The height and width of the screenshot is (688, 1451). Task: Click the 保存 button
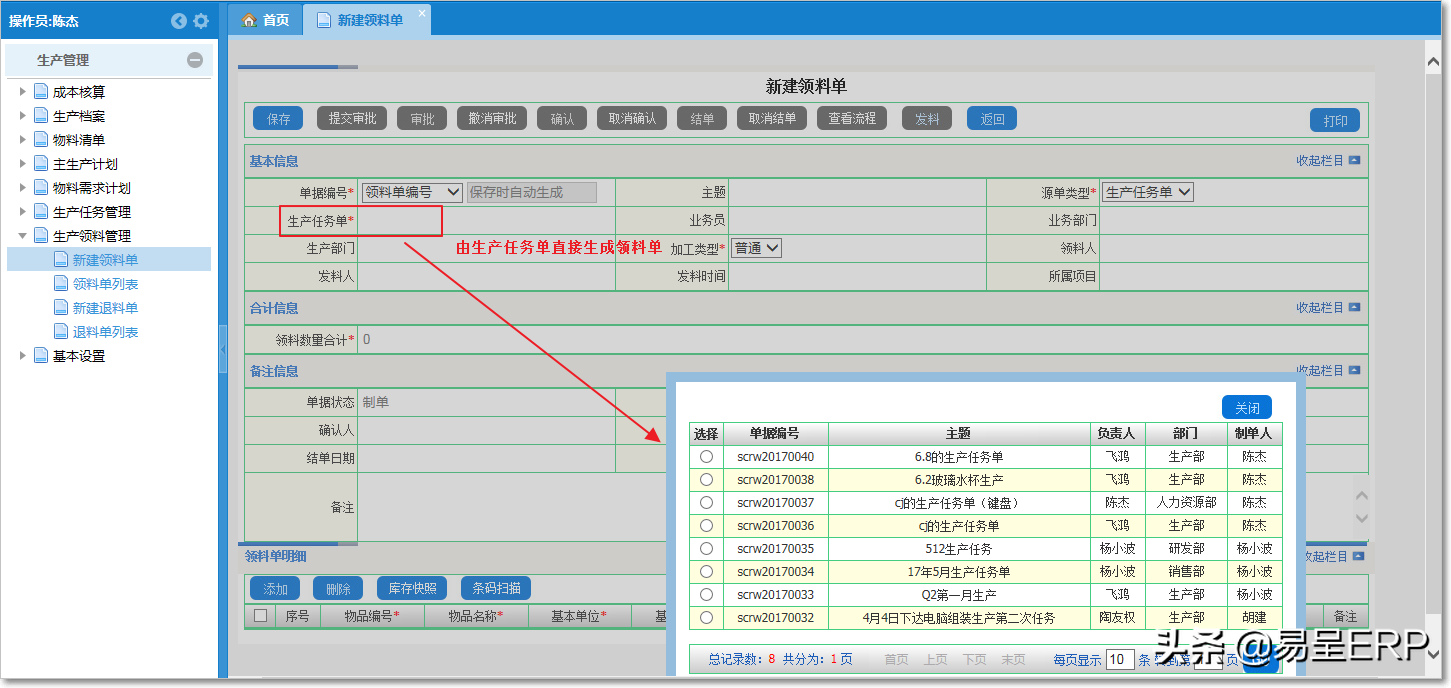(x=278, y=119)
